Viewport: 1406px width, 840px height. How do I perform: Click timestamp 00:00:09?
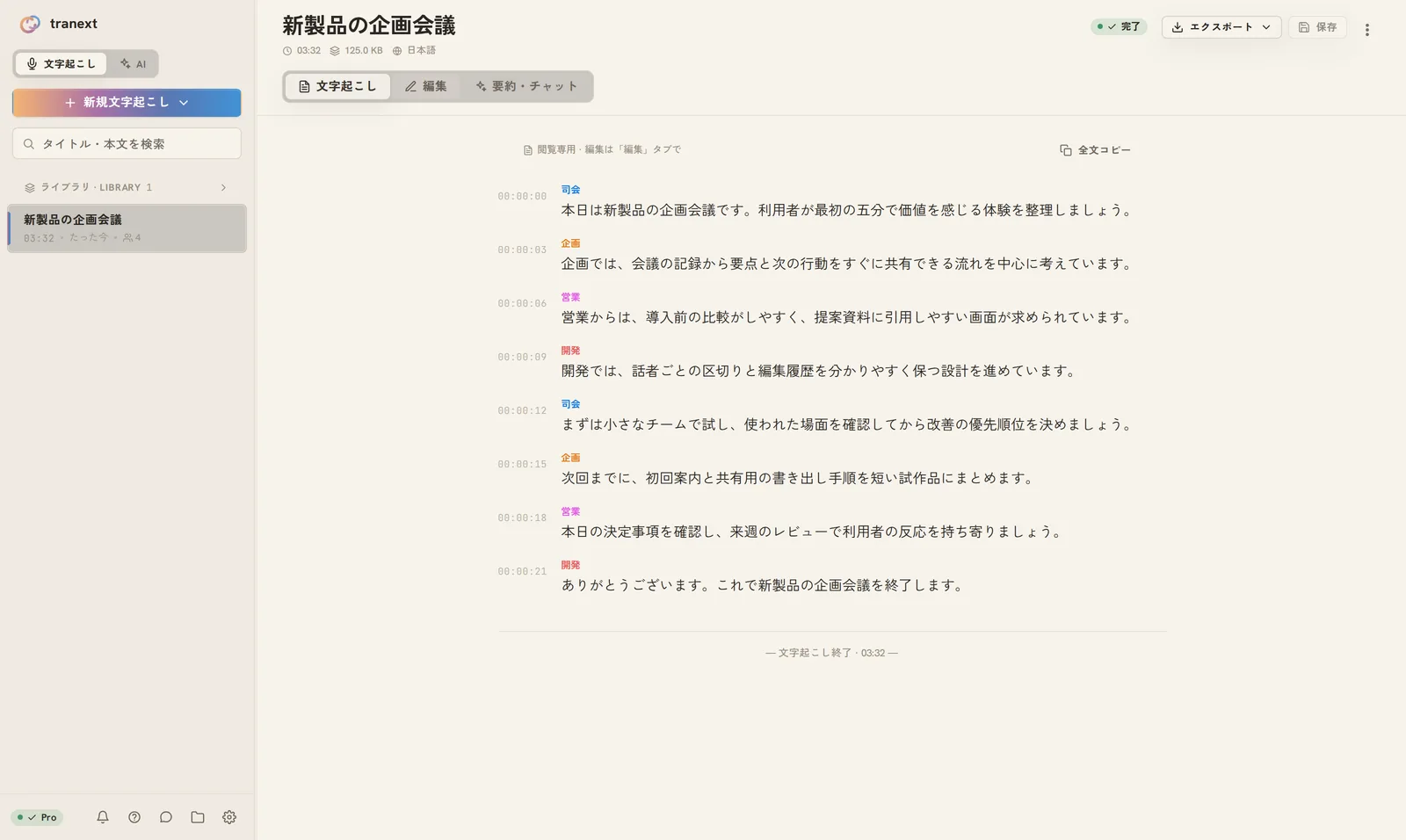pos(522,358)
